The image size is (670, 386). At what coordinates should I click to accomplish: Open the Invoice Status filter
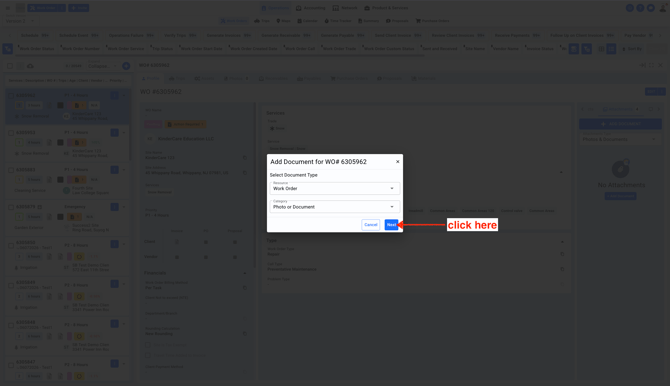(539, 49)
